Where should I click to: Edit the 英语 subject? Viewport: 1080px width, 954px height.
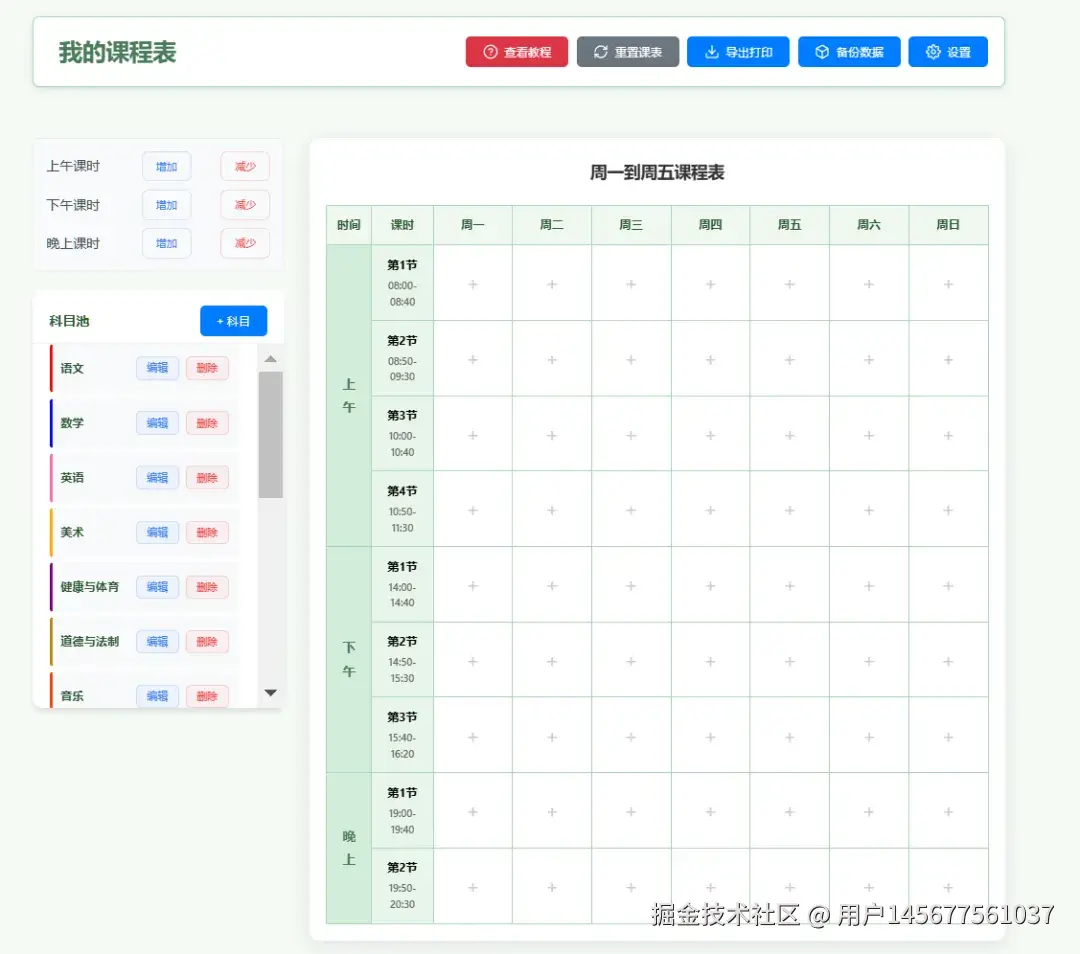pos(156,477)
